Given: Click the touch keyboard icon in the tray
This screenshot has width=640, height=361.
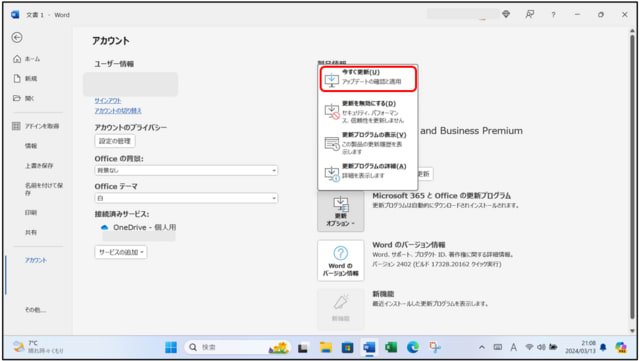Looking at the screenshot, I should point(498,347).
